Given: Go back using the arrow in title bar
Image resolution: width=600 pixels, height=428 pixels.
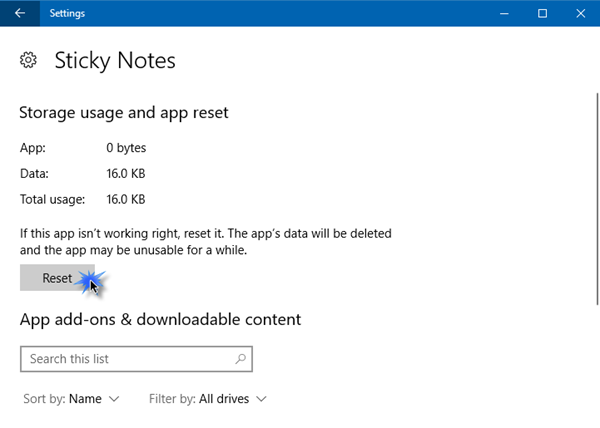Looking at the screenshot, I should [x=20, y=13].
